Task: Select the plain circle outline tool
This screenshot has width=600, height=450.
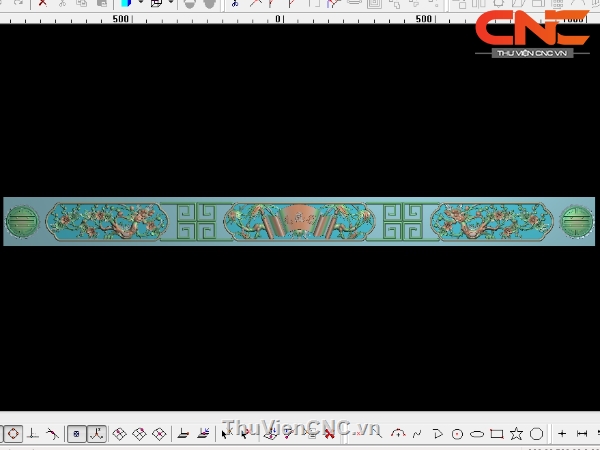Action: pos(536,434)
